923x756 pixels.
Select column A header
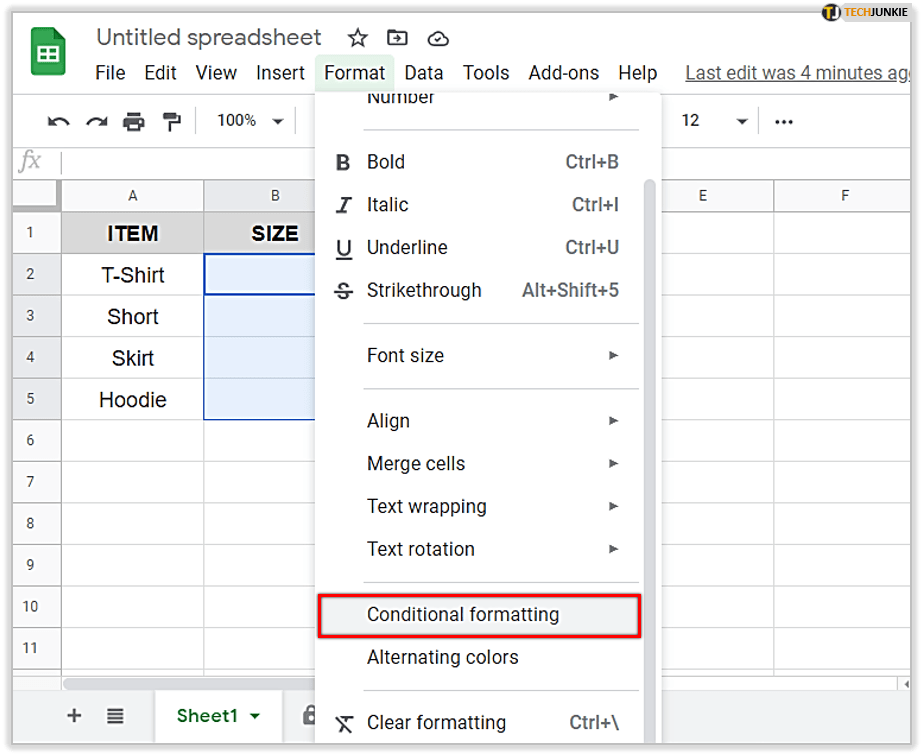coord(132,196)
